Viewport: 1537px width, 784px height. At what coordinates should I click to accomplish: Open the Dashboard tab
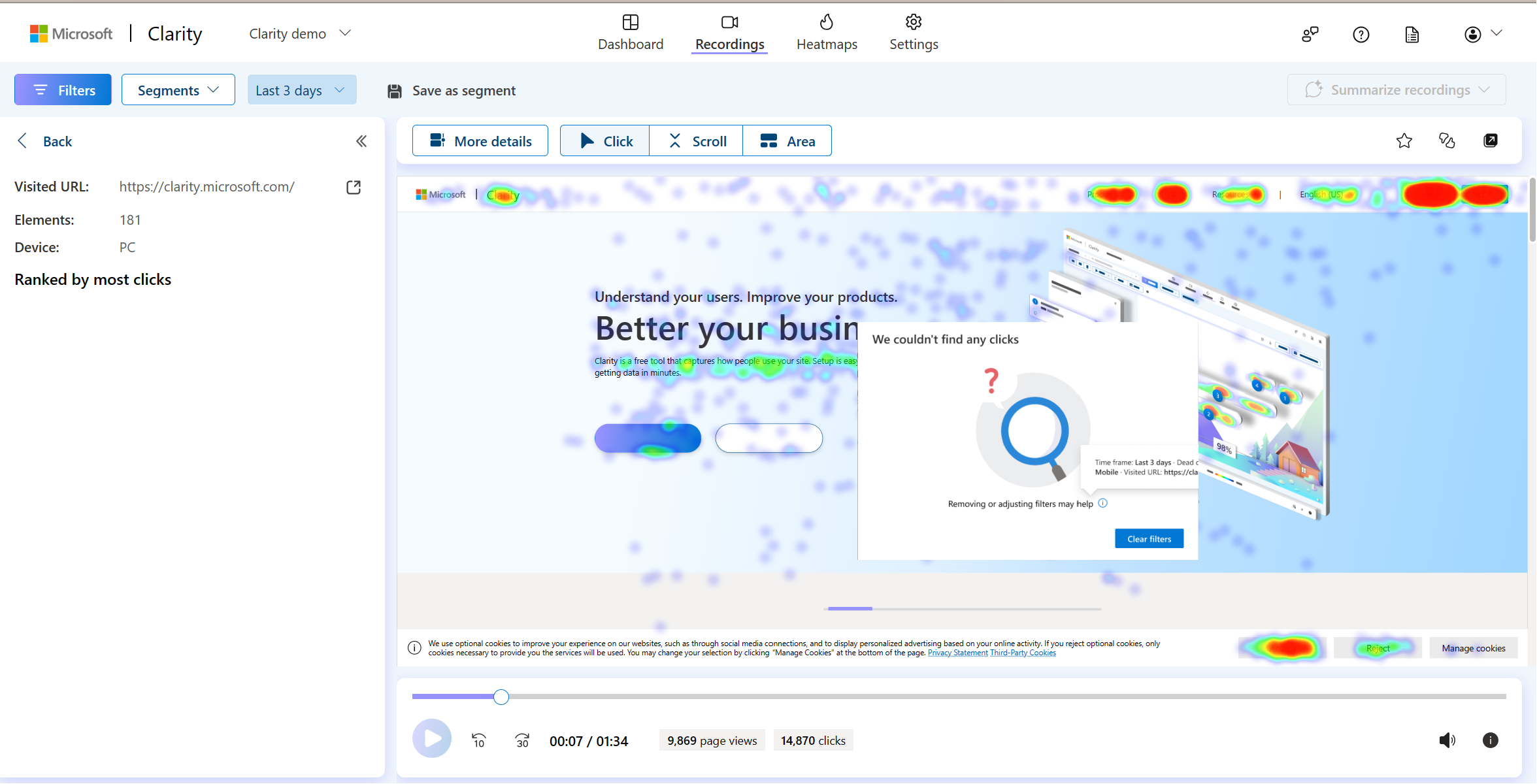click(630, 33)
